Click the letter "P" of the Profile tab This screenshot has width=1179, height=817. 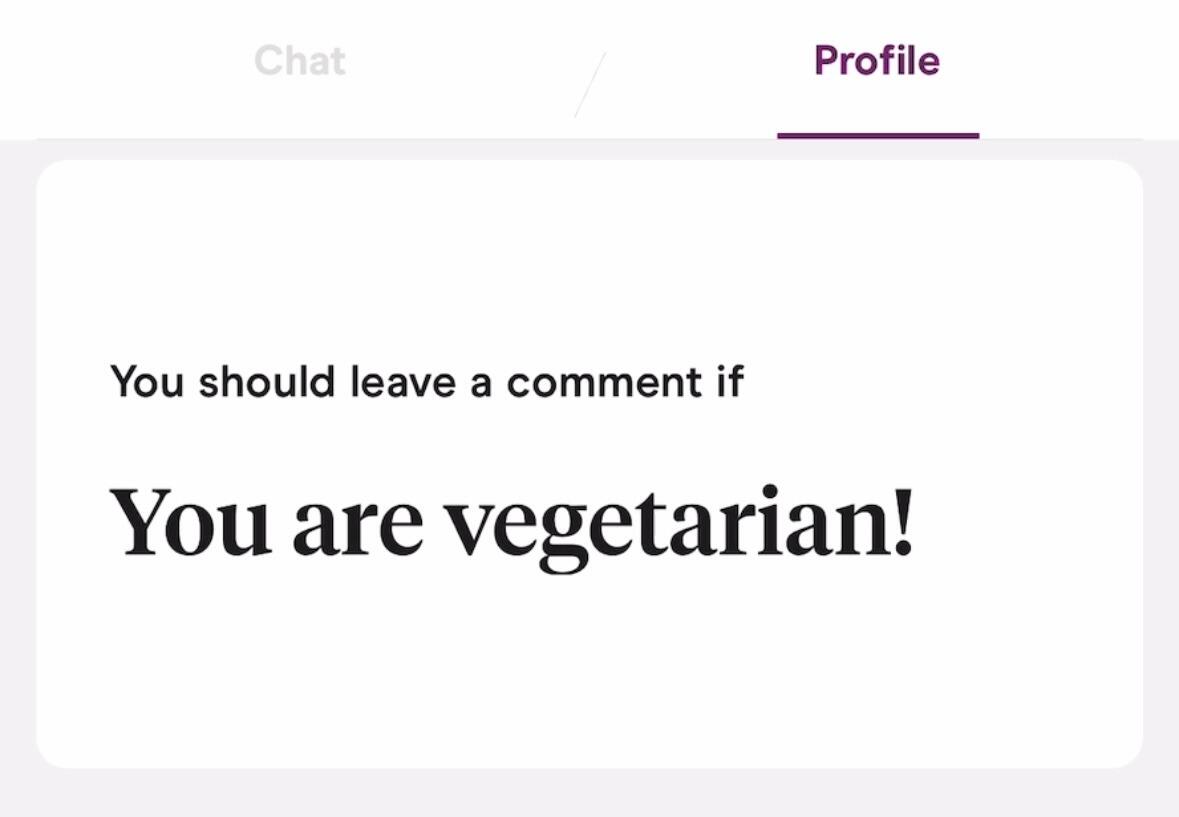point(827,61)
